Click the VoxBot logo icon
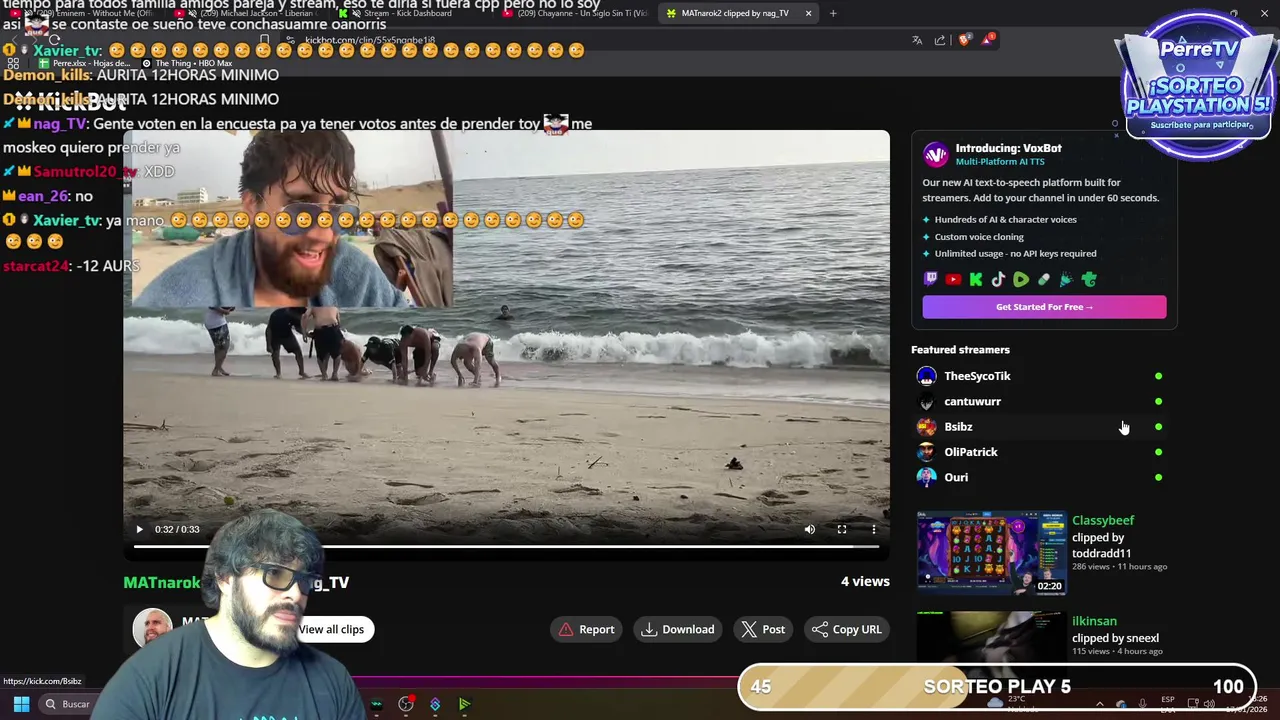This screenshot has height=720, width=1280. pyautogui.click(x=936, y=154)
